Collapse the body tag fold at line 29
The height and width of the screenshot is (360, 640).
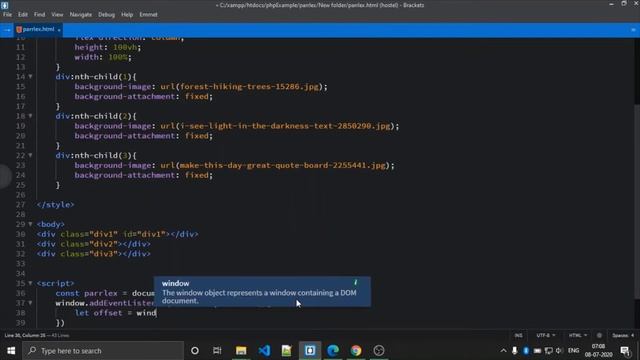click(x=30, y=224)
